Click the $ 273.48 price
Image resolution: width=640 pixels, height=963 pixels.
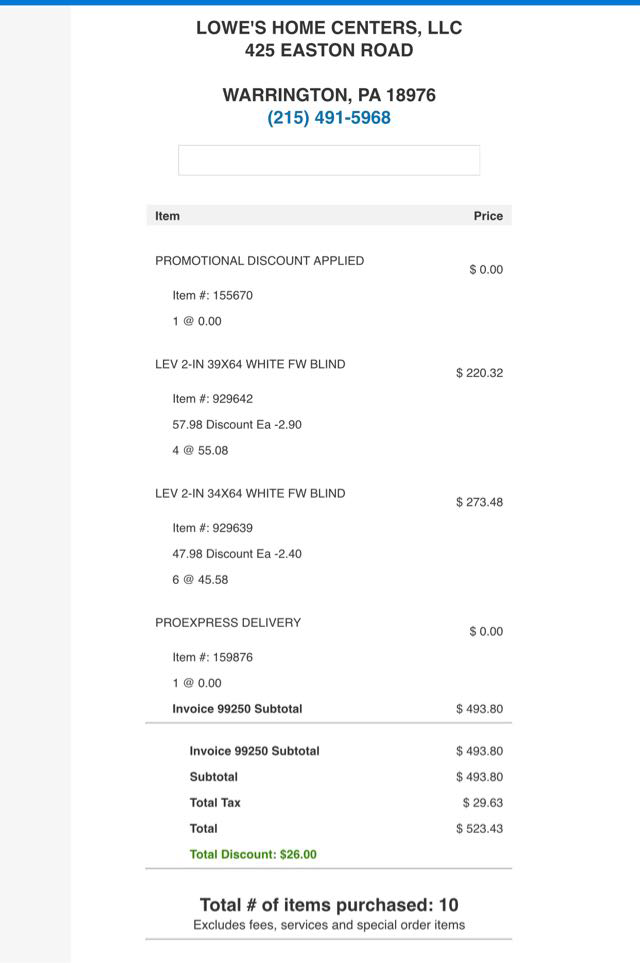click(480, 502)
